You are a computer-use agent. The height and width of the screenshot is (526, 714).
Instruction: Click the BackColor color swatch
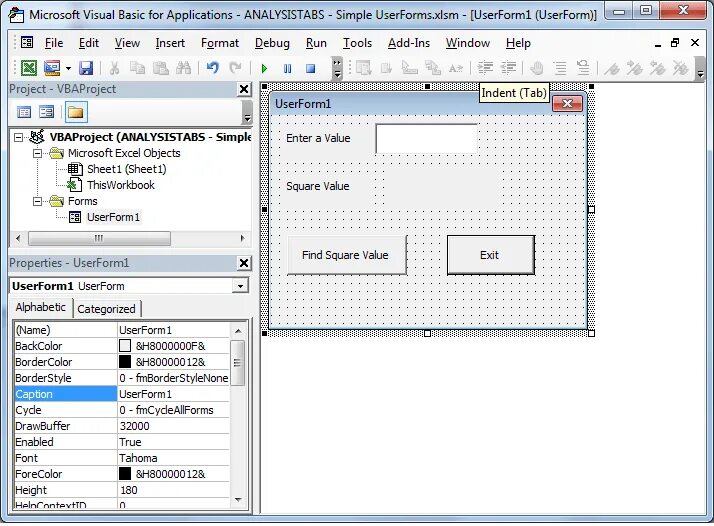pos(125,346)
